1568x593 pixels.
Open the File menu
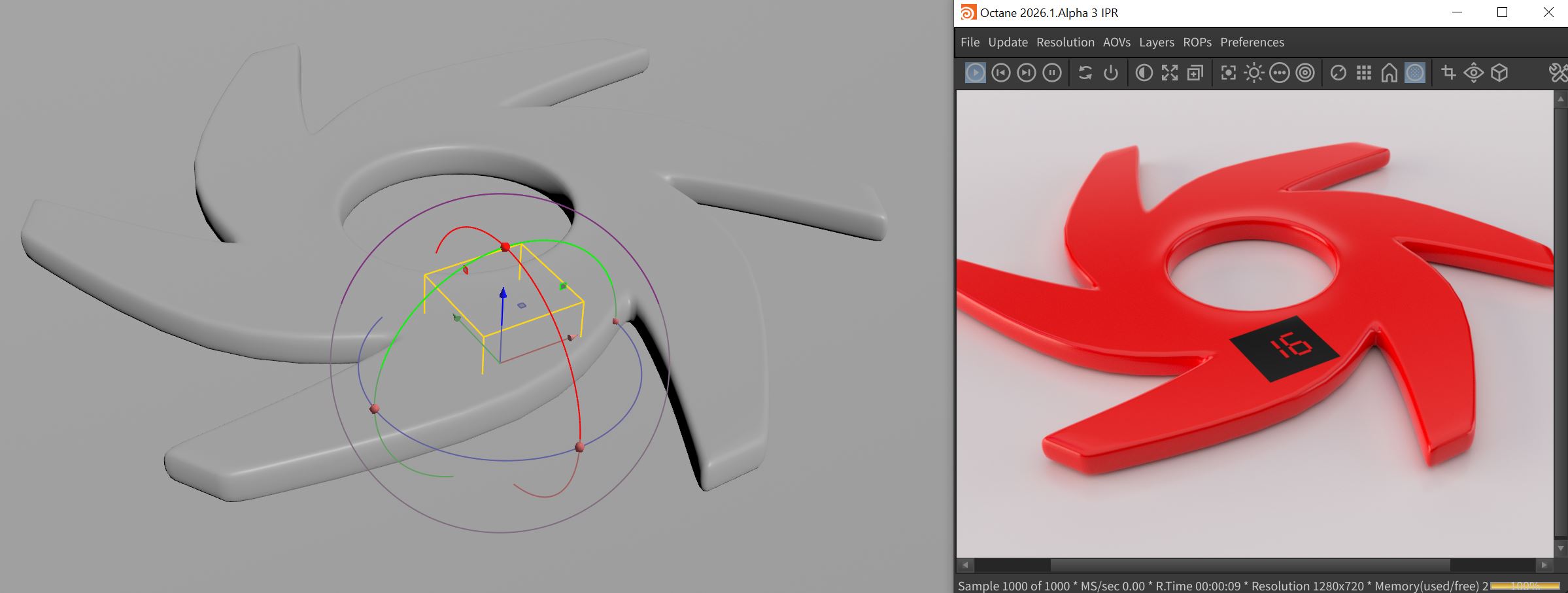pyautogui.click(x=970, y=42)
